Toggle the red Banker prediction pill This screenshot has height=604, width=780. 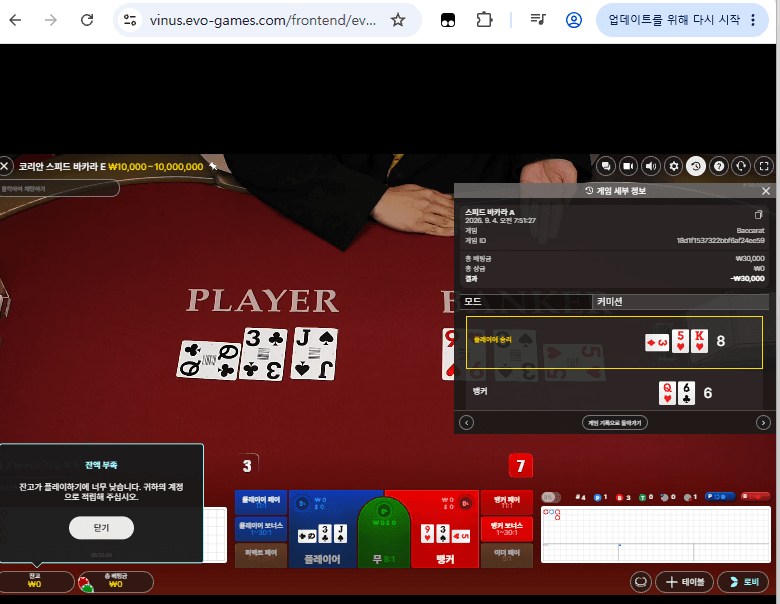pyautogui.click(x=755, y=496)
